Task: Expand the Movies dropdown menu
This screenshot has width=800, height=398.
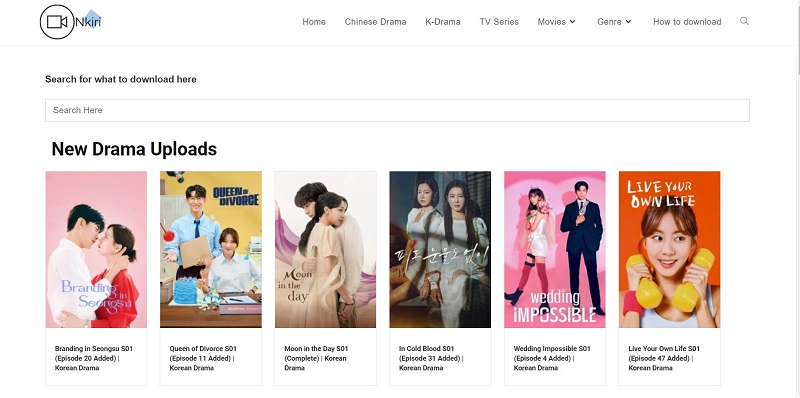Action: click(x=557, y=22)
